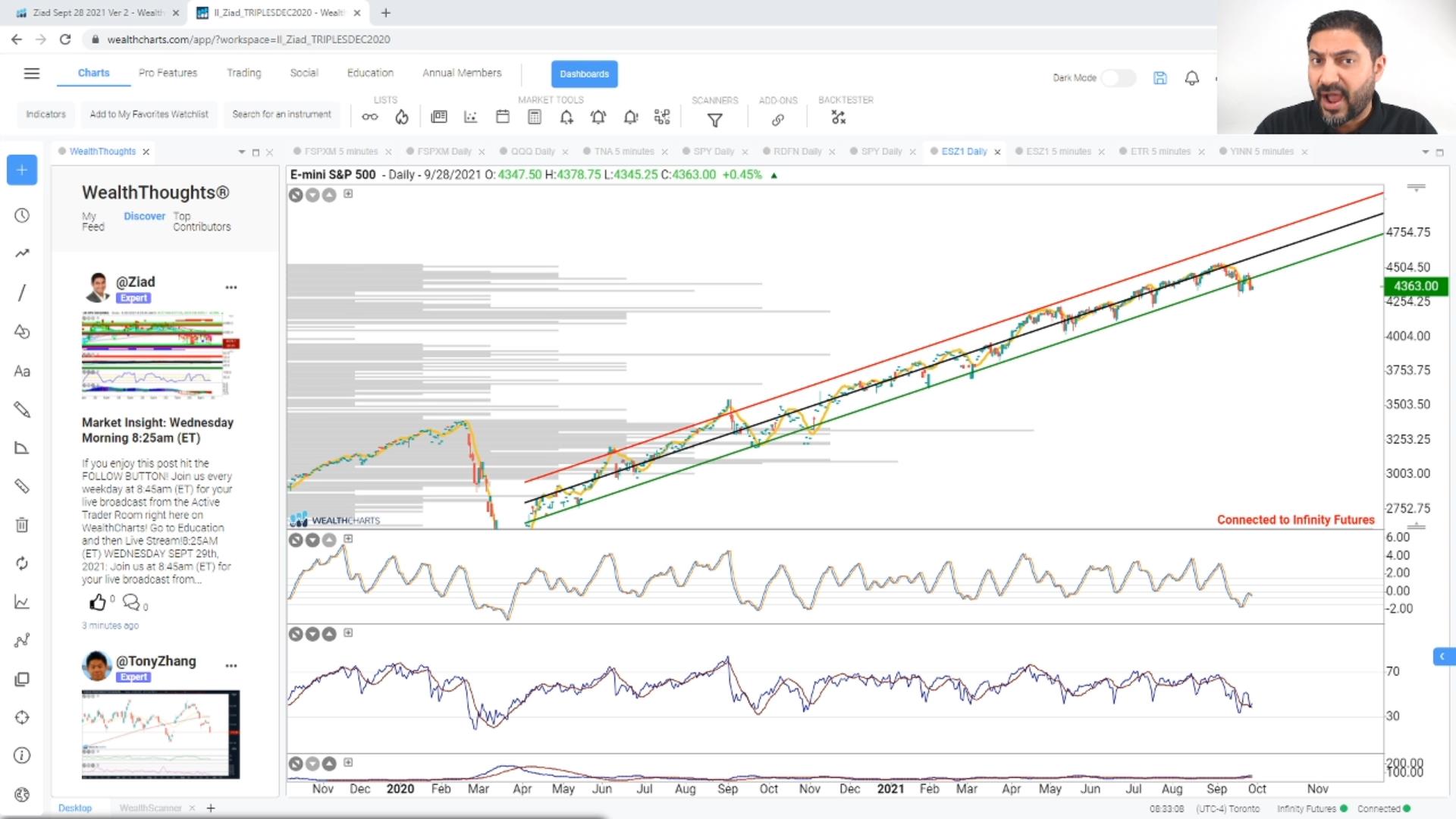This screenshot has width=1456, height=819.
Task: Open the chart scale settings icon above price axis
Action: point(1416,187)
